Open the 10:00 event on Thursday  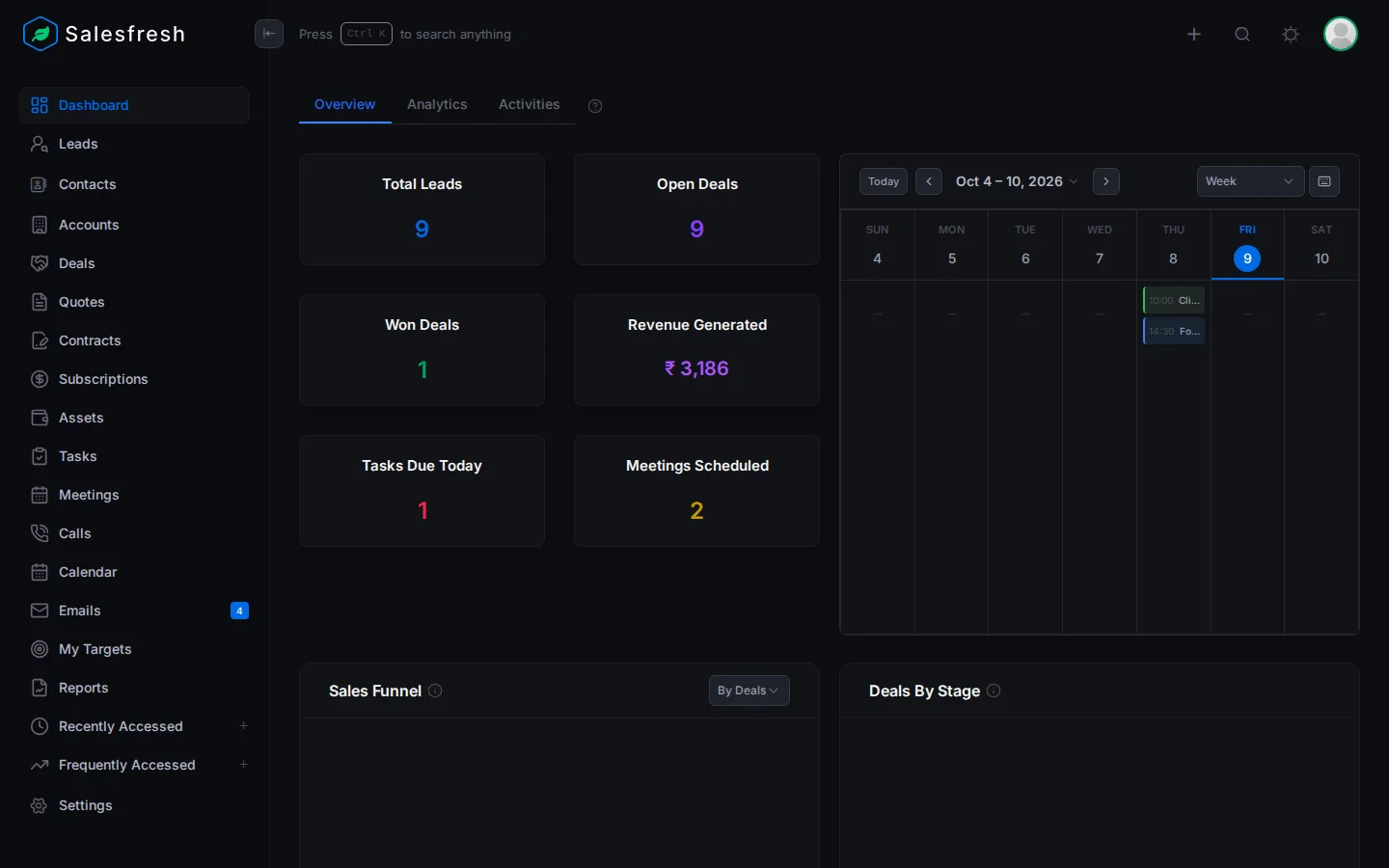[x=1174, y=300]
